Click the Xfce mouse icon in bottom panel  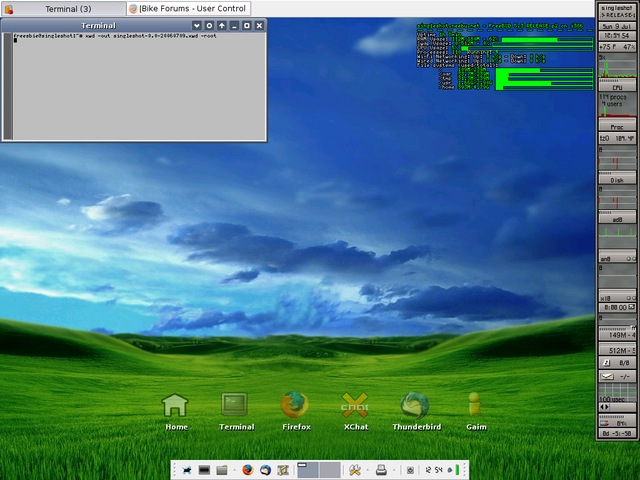pos(187,470)
